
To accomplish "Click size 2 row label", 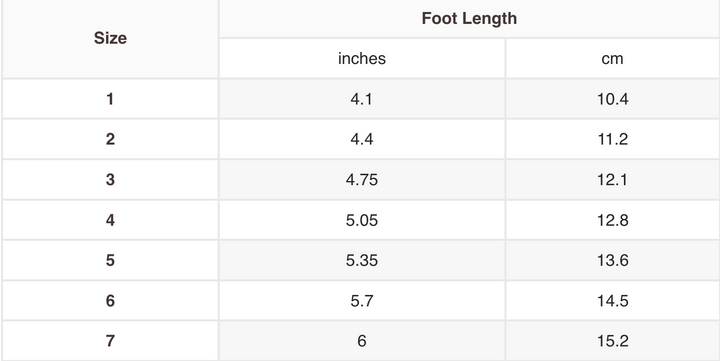I will point(110,139).
